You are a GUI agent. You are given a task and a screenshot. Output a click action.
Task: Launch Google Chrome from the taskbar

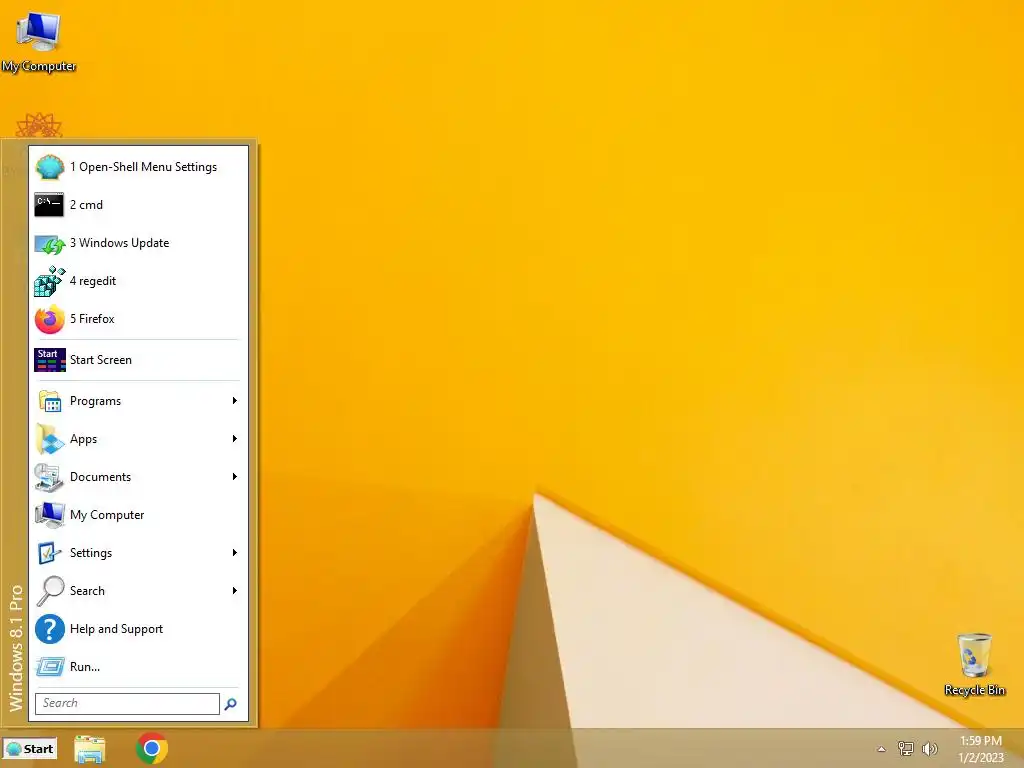coord(152,748)
